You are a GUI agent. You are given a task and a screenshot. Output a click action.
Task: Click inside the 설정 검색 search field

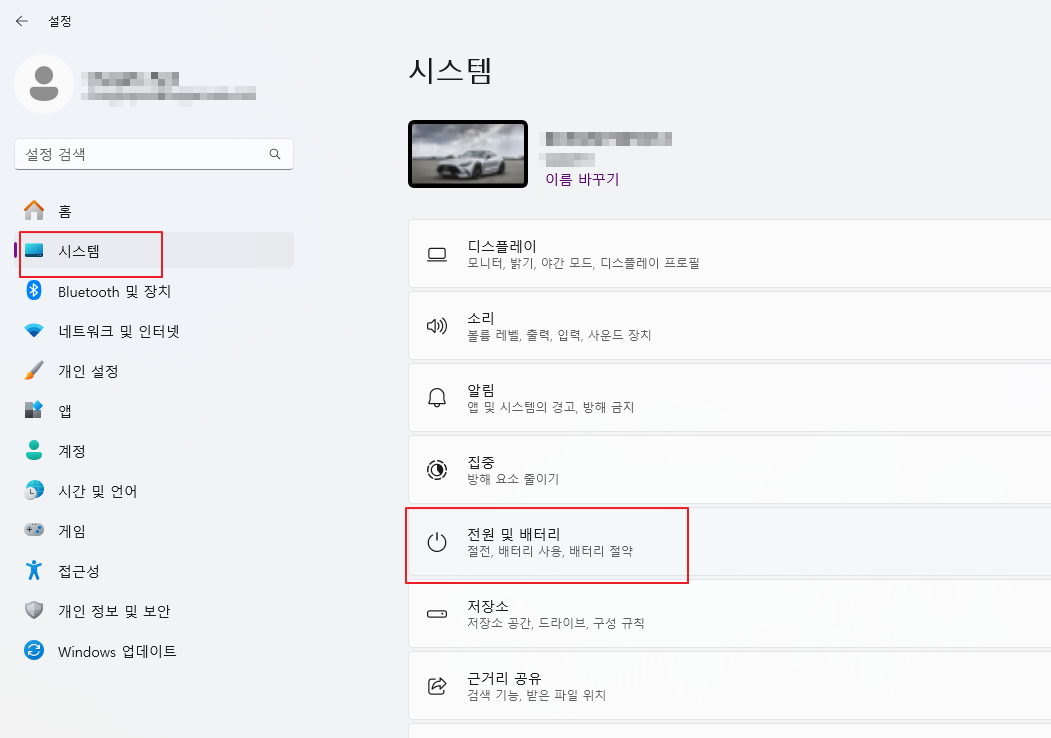coord(153,154)
